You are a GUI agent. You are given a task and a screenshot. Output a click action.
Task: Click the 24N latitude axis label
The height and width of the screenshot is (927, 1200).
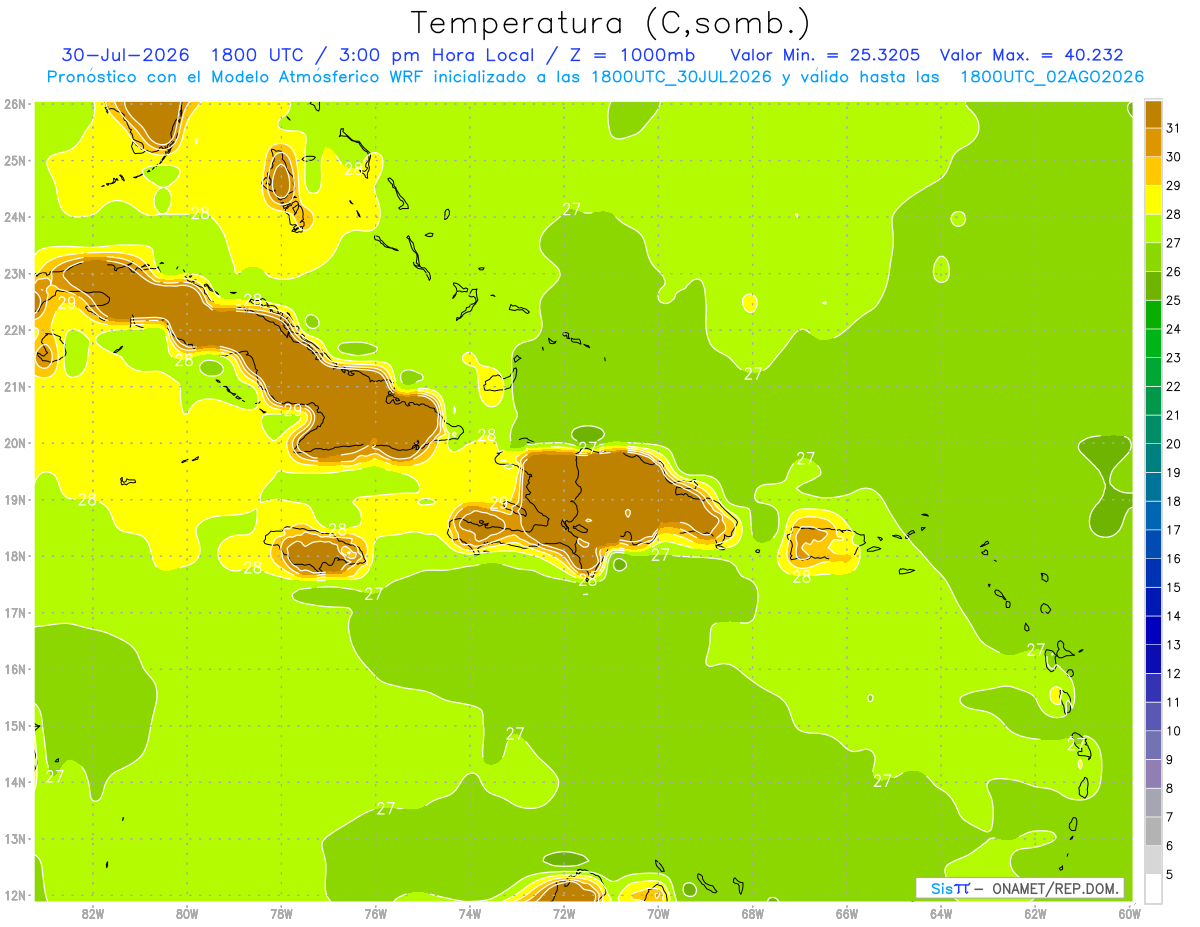(15, 217)
